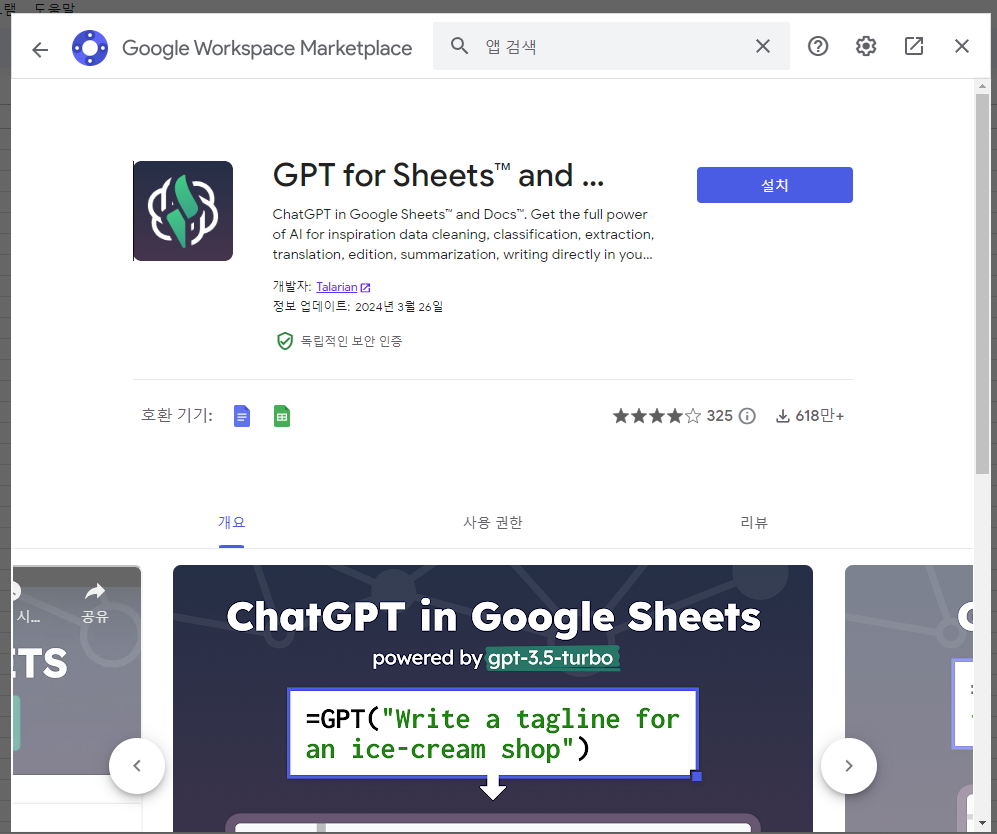
Task: Focus the 앱 검색 search field
Action: click(x=610, y=46)
